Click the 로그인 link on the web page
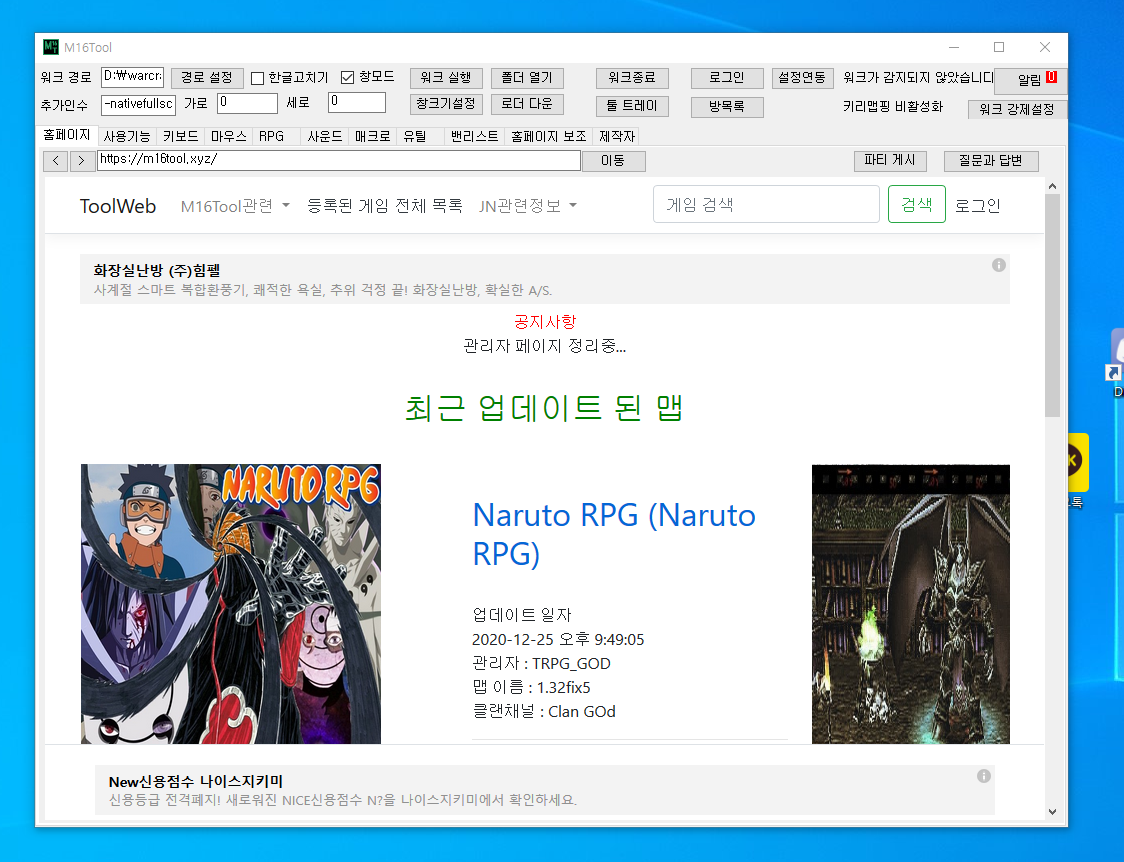The height and width of the screenshot is (862, 1124). coord(978,206)
